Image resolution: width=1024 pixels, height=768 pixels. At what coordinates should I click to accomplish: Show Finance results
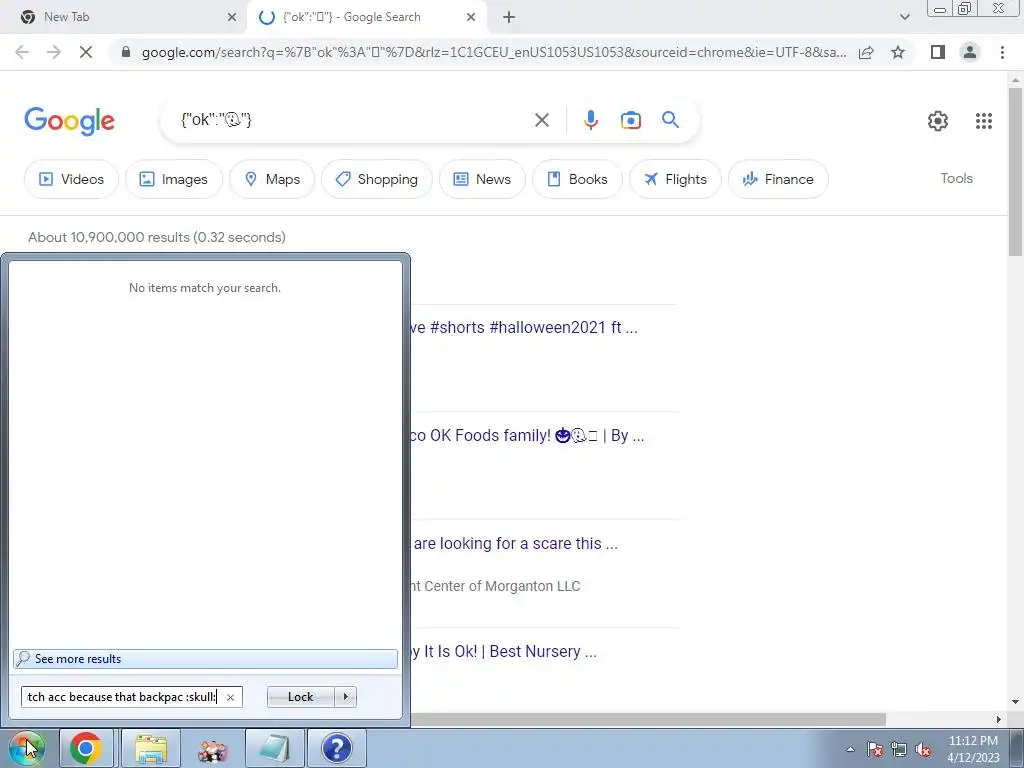coord(778,179)
